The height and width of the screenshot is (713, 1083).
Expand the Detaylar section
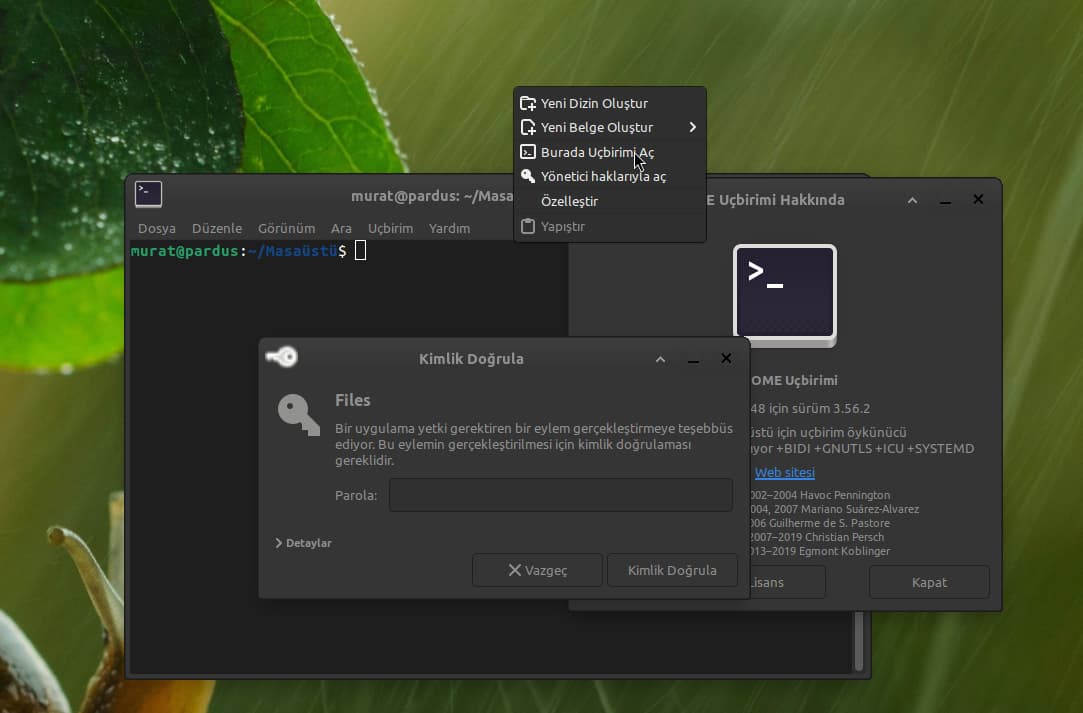pos(303,543)
